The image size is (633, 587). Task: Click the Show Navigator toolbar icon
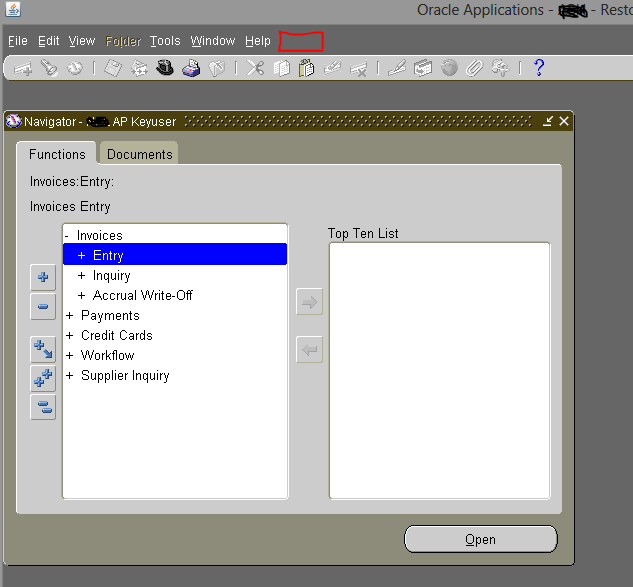(75, 68)
